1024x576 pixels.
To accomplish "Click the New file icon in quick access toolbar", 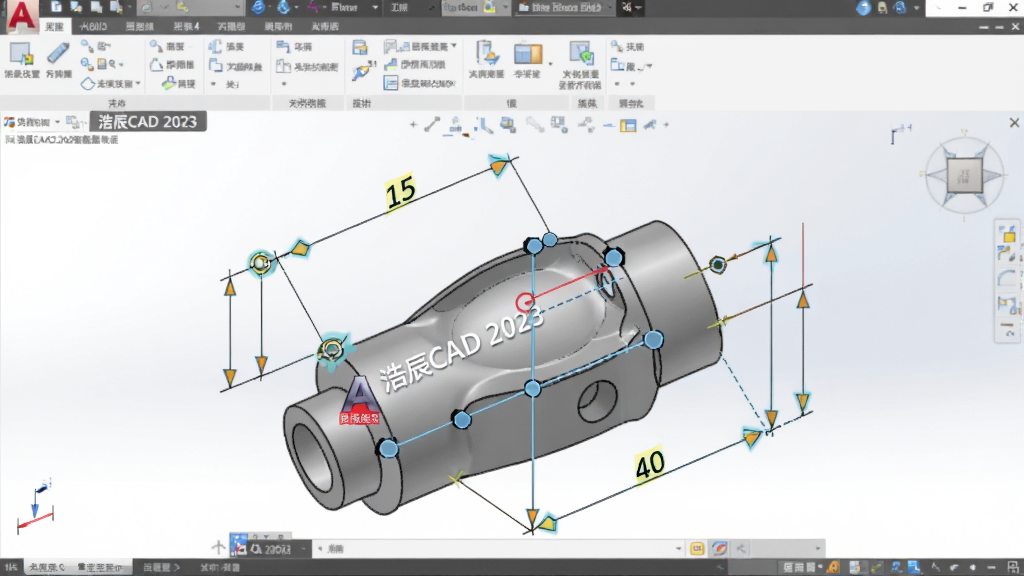I will click(57, 7).
